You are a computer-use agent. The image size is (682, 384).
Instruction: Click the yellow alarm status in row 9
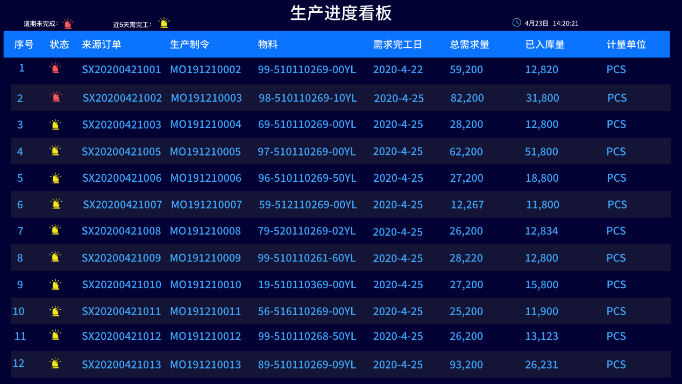tap(55, 285)
